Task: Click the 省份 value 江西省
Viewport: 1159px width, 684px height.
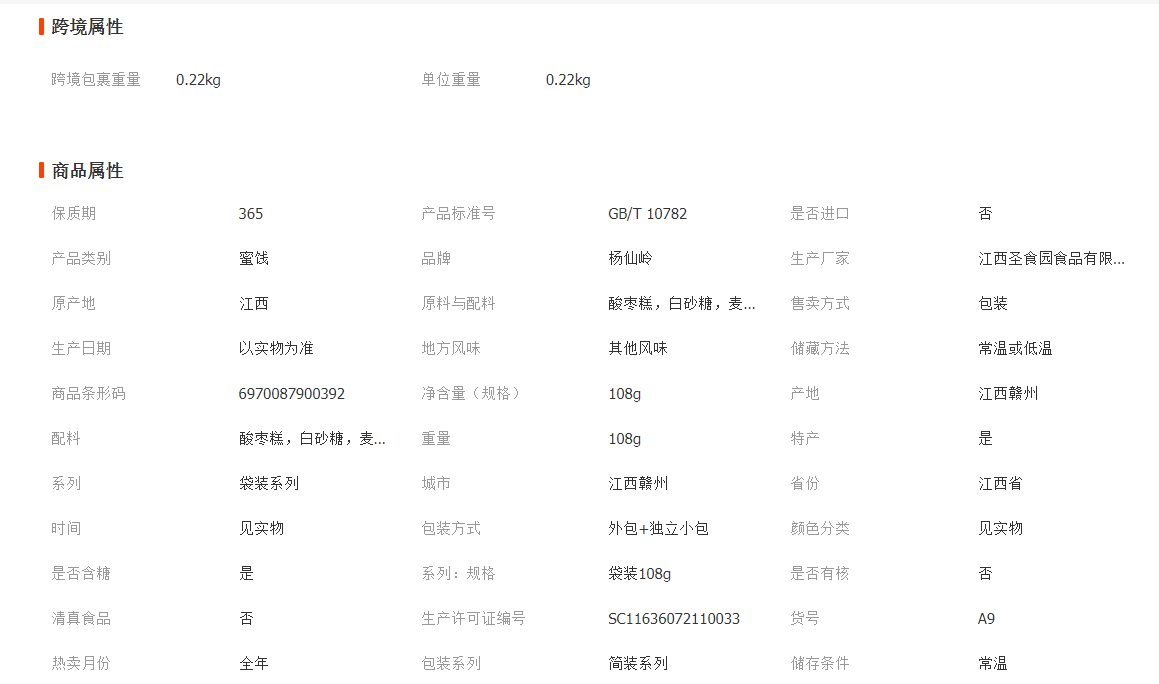Action: (x=1000, y=484)
